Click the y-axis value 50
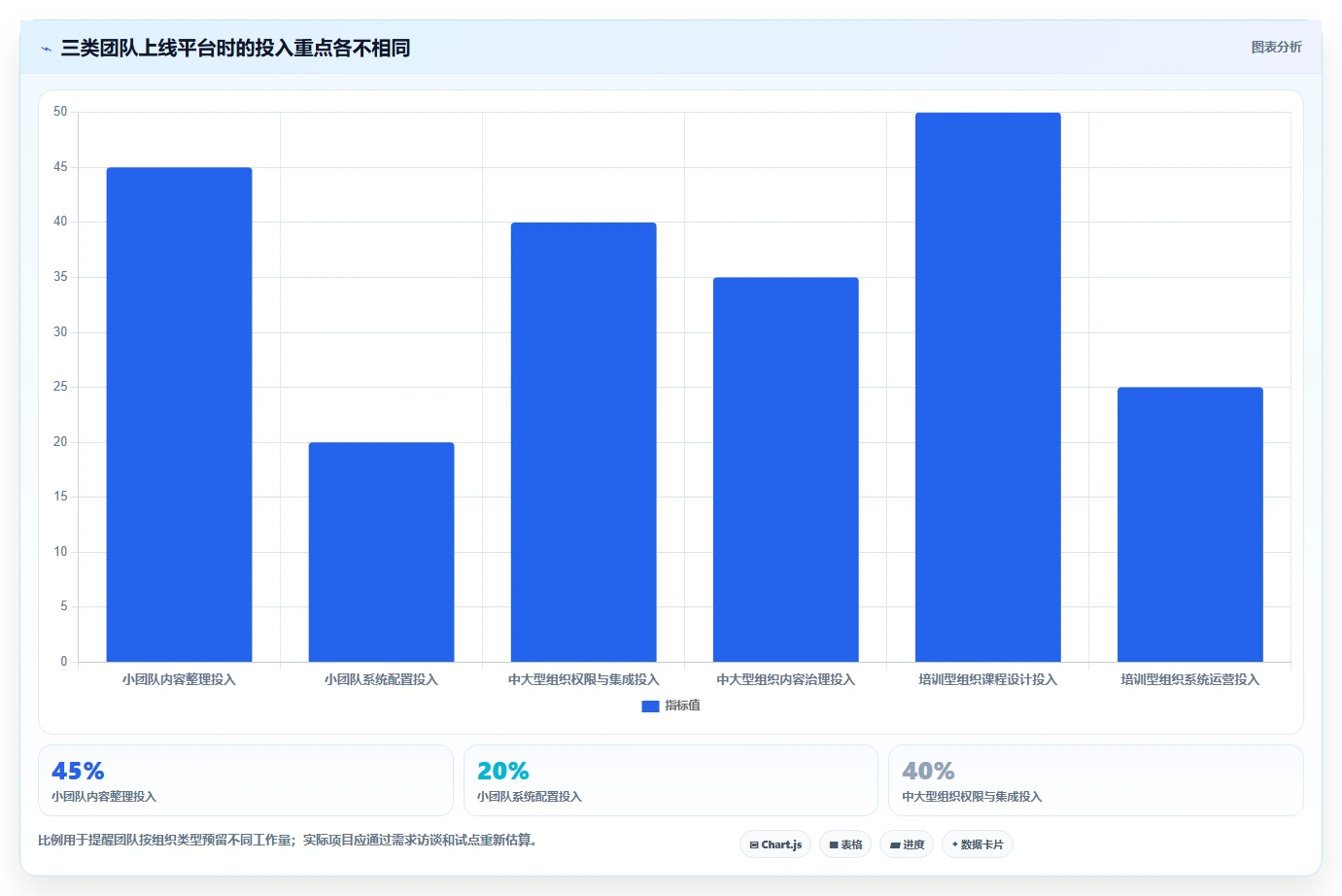The width and height of the screenshot is (1342, 896). (60, 112)
